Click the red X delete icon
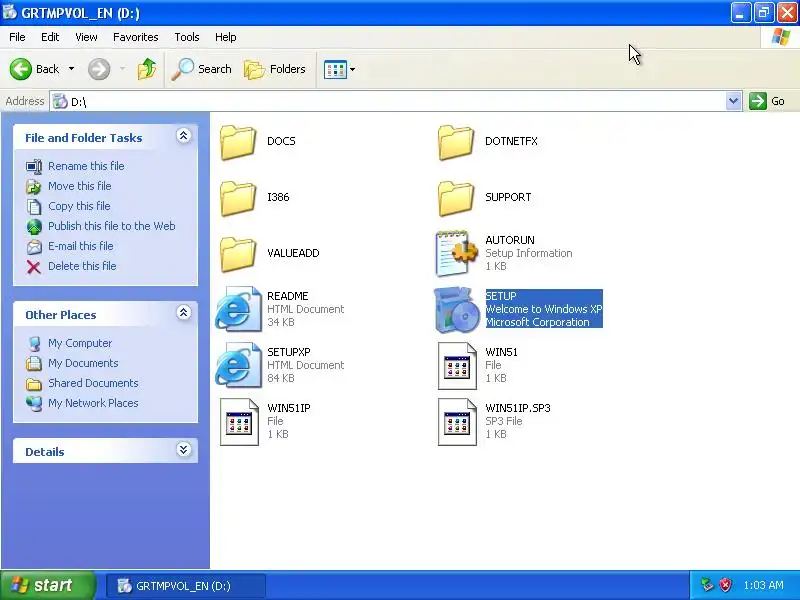This screenshot has width=800, height=600. pos(34,267)
